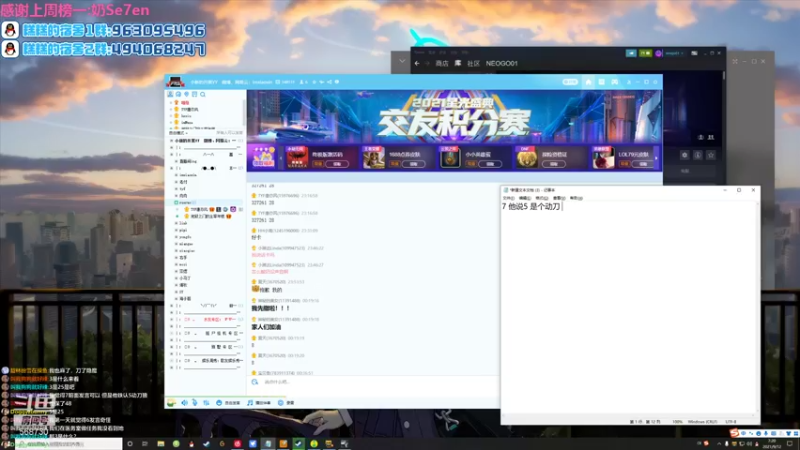Click the location pin icon in YY left panel
The width and height of the screenshot is (800, 450).
(187, 94)
